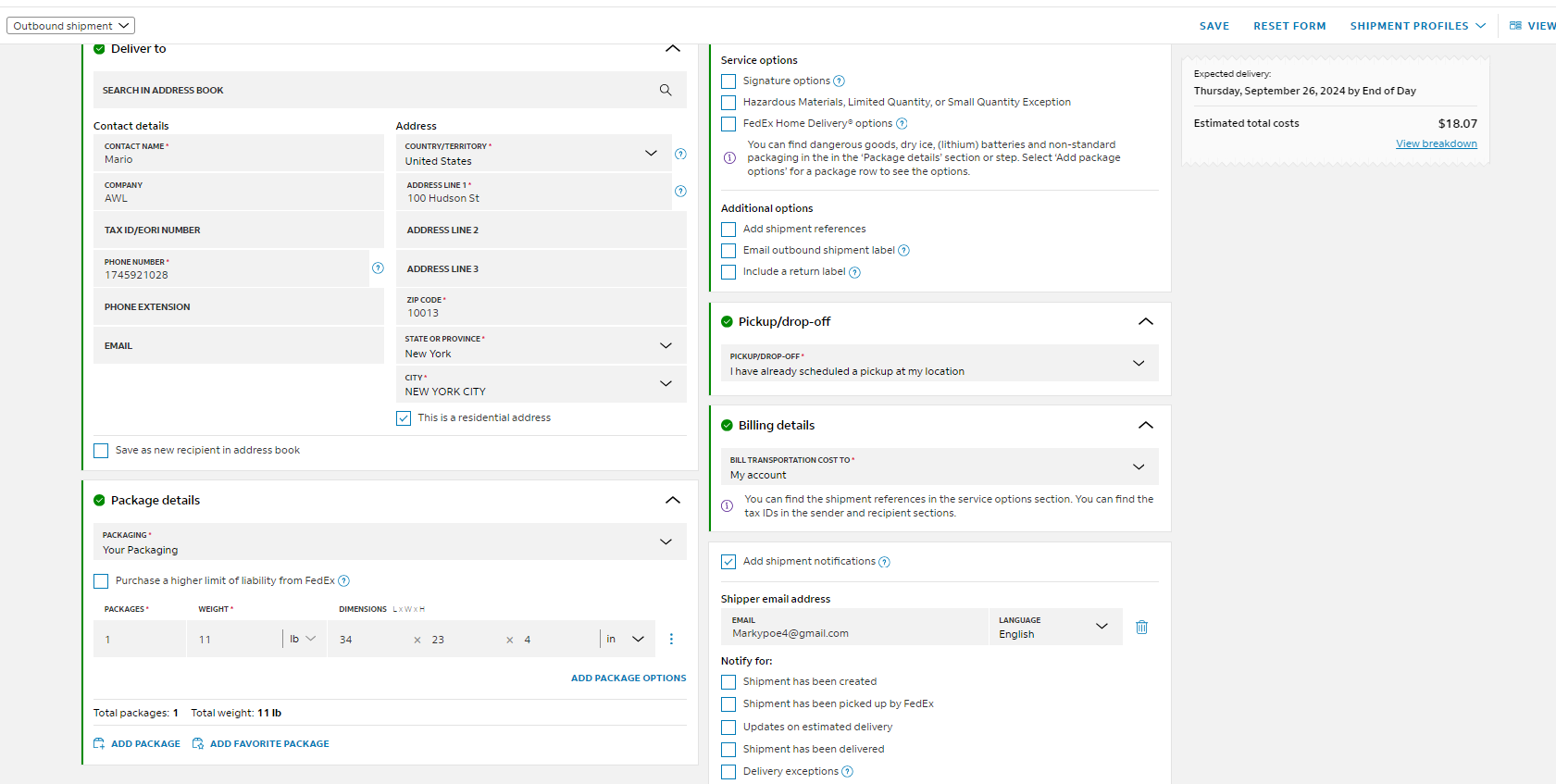Open Email outbound shipment label help icon
Image resolution: width=1556 pixels, height=784 pixels.
pos(903,251)
